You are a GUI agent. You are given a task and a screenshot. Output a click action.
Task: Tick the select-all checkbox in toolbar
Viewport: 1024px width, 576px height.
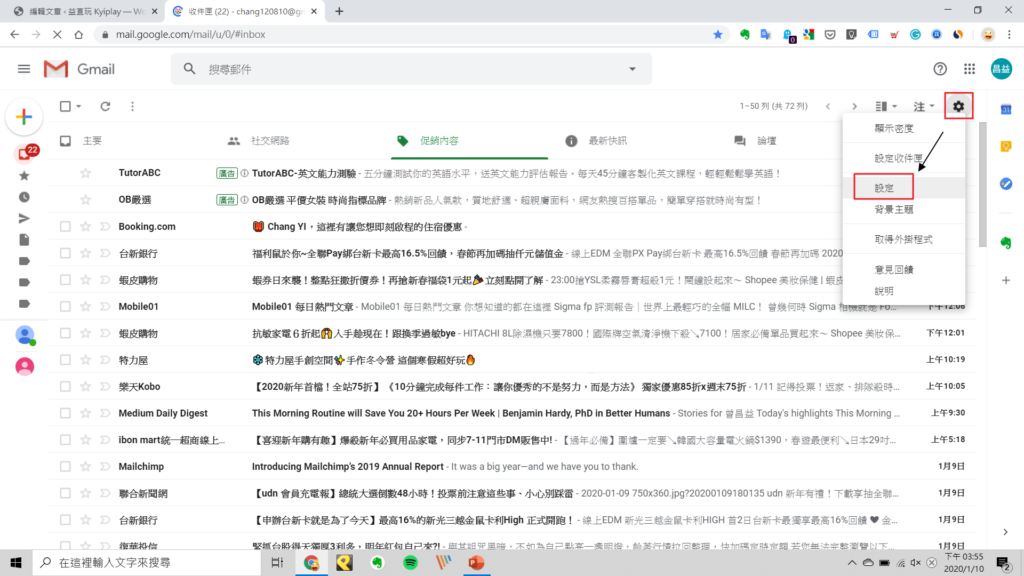(65, 106)
